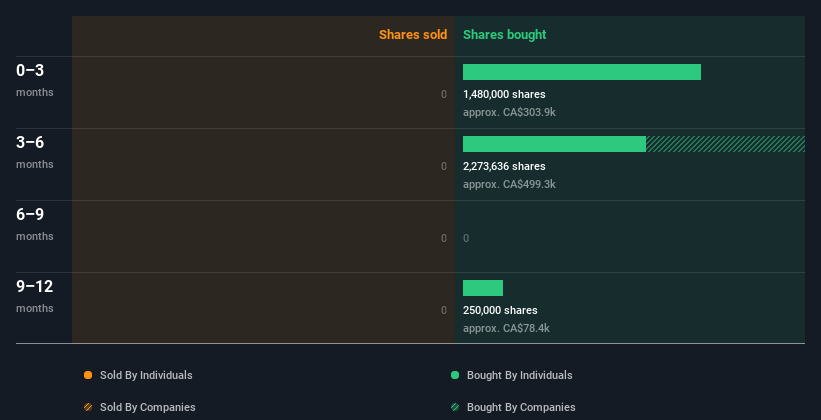Image resolution: width=821 pixels, height=420 pixels.
Task: Click the striped orange Sold By Companies icon
Action: (x=88, y=407)
